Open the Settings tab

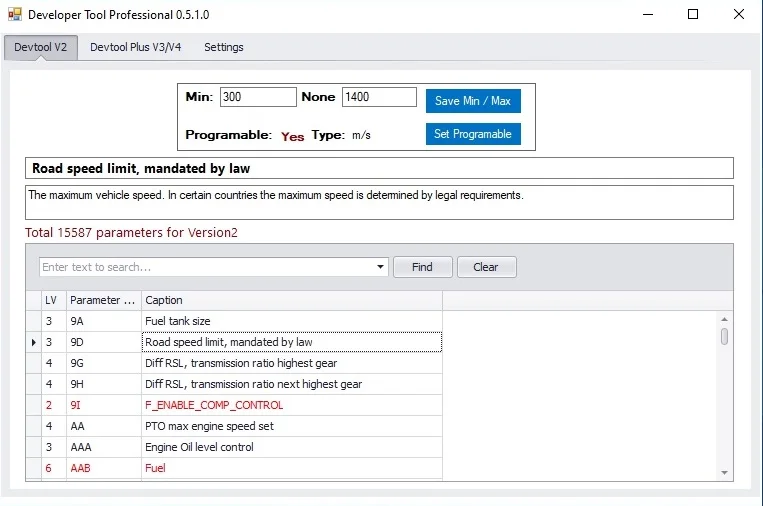click(224, 47)
